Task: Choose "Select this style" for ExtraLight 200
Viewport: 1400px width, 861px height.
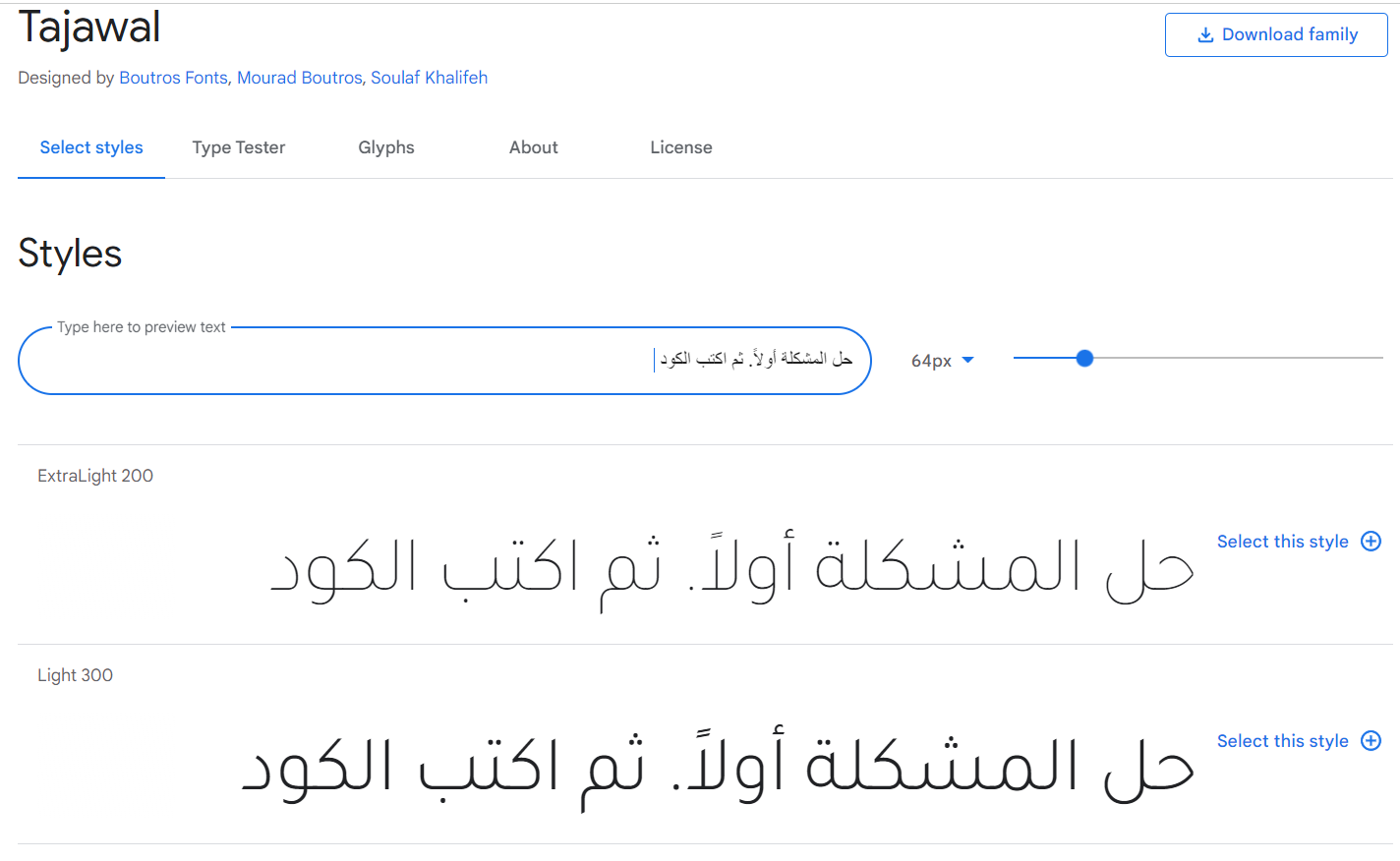Action: (1282, 542)
